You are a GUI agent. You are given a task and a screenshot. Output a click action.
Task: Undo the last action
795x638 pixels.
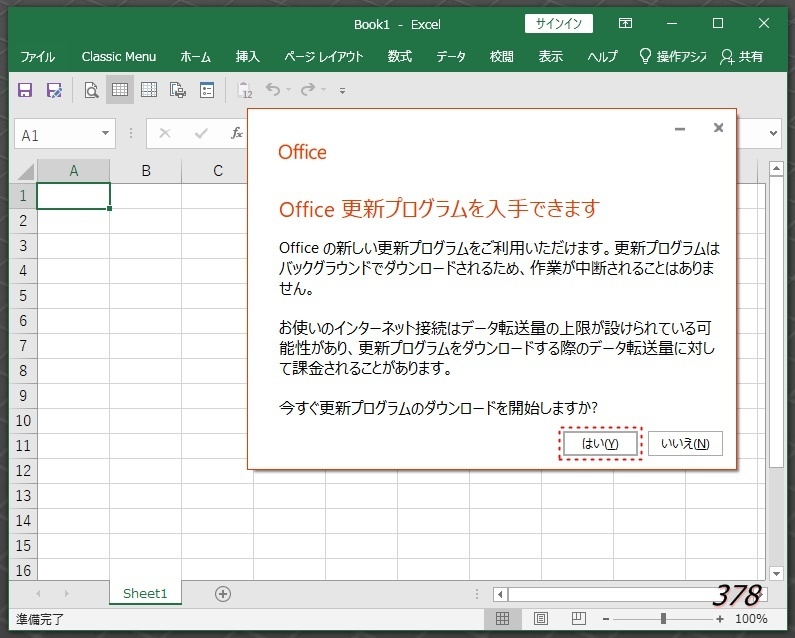(273, 90)
